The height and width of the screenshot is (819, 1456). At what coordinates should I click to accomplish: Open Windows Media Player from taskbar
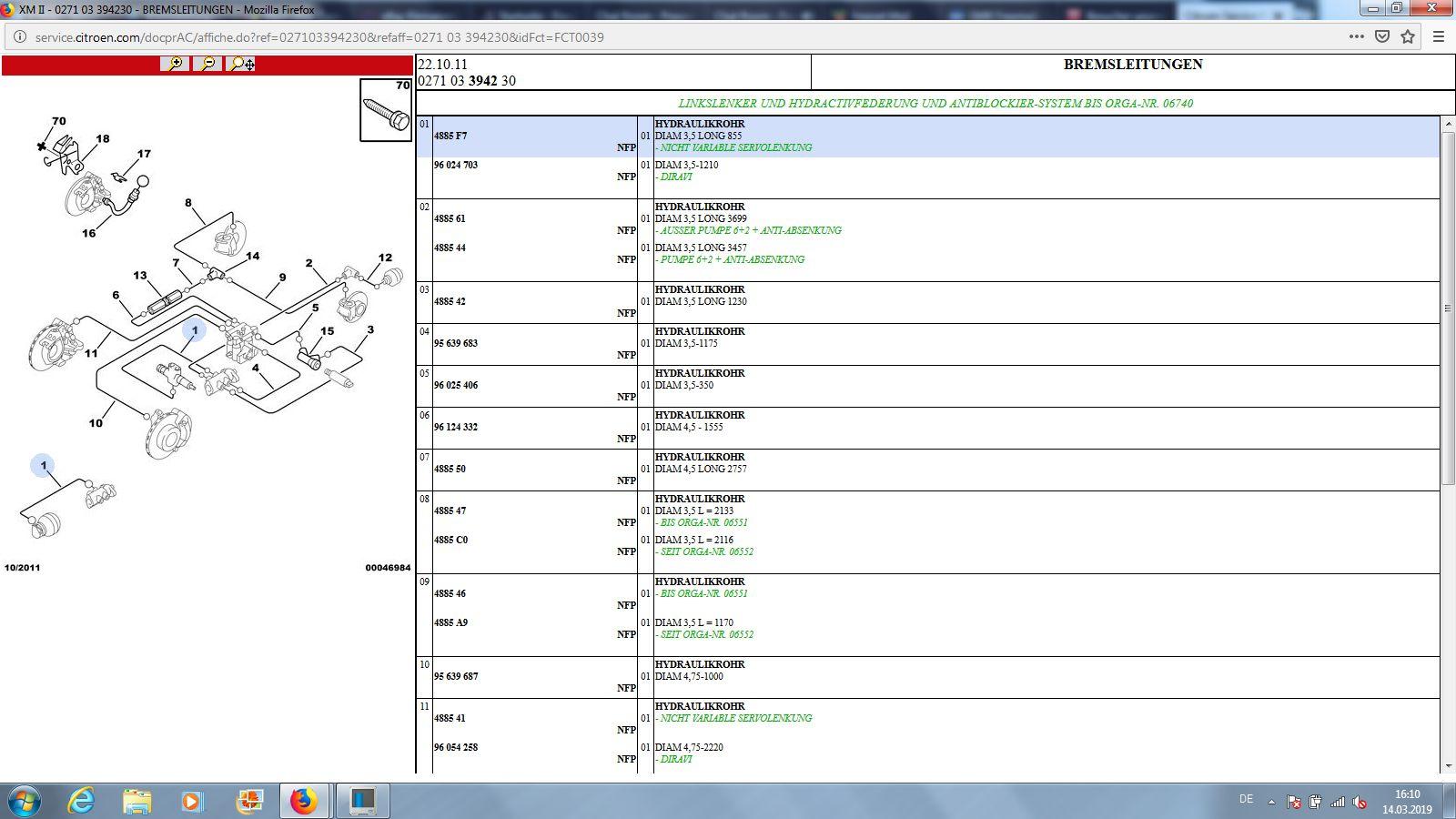pyautogui.click(x=191, y=802)
